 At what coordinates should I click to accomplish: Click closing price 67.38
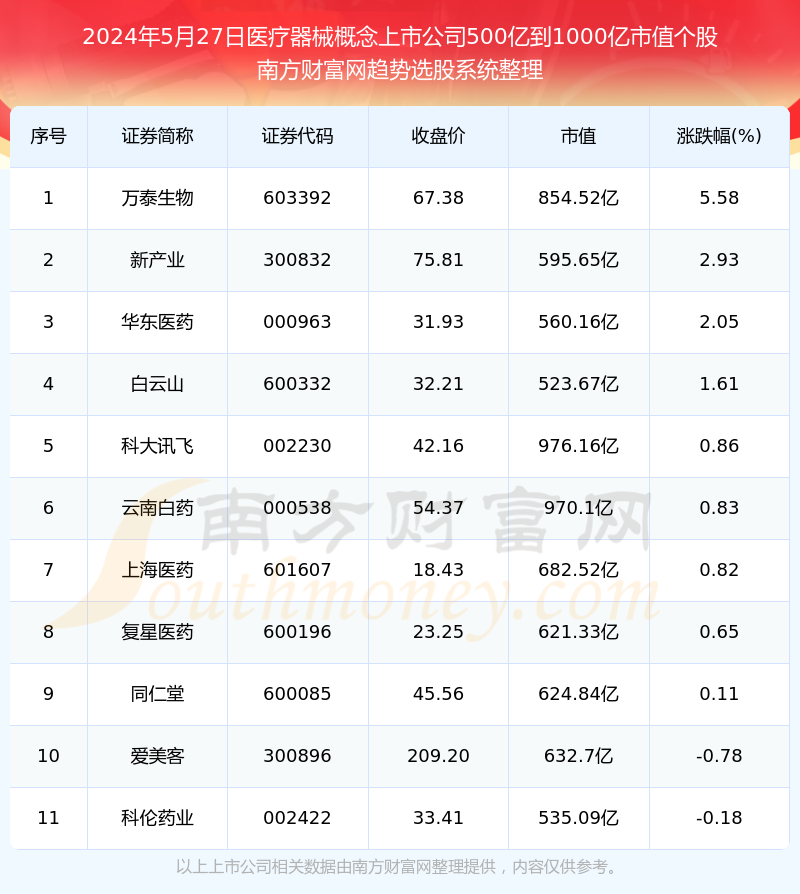438,198
